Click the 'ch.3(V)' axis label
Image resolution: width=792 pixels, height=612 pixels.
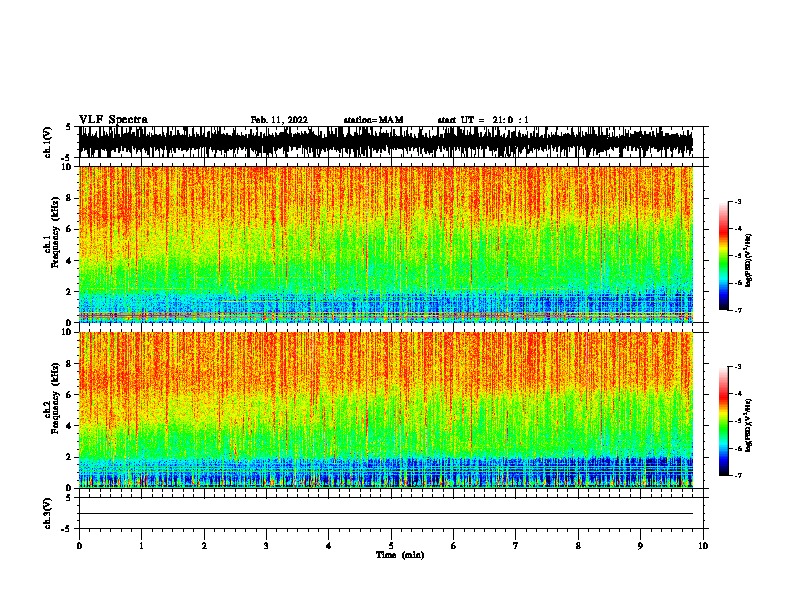48,513
